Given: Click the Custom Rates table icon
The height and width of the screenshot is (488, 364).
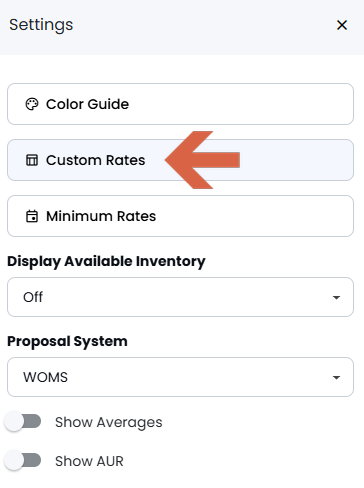Looking at the screenshot, I should point(32,160).
